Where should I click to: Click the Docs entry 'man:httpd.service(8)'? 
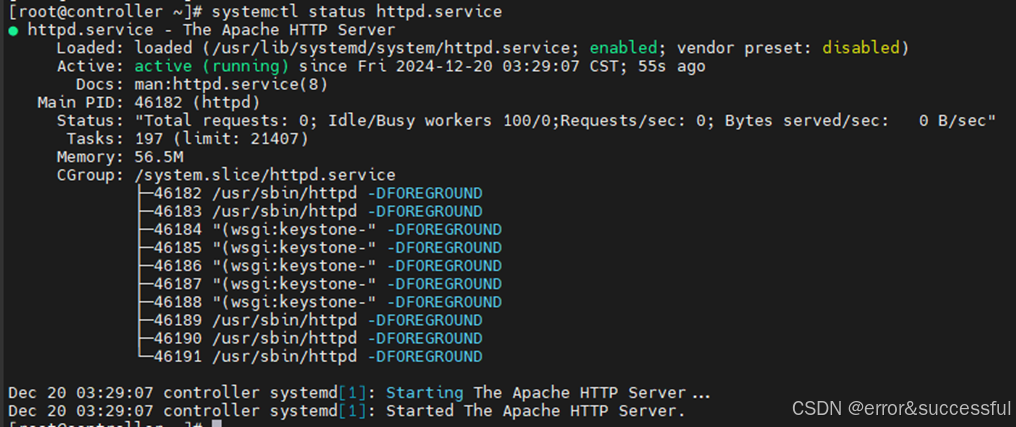point(231,84)
